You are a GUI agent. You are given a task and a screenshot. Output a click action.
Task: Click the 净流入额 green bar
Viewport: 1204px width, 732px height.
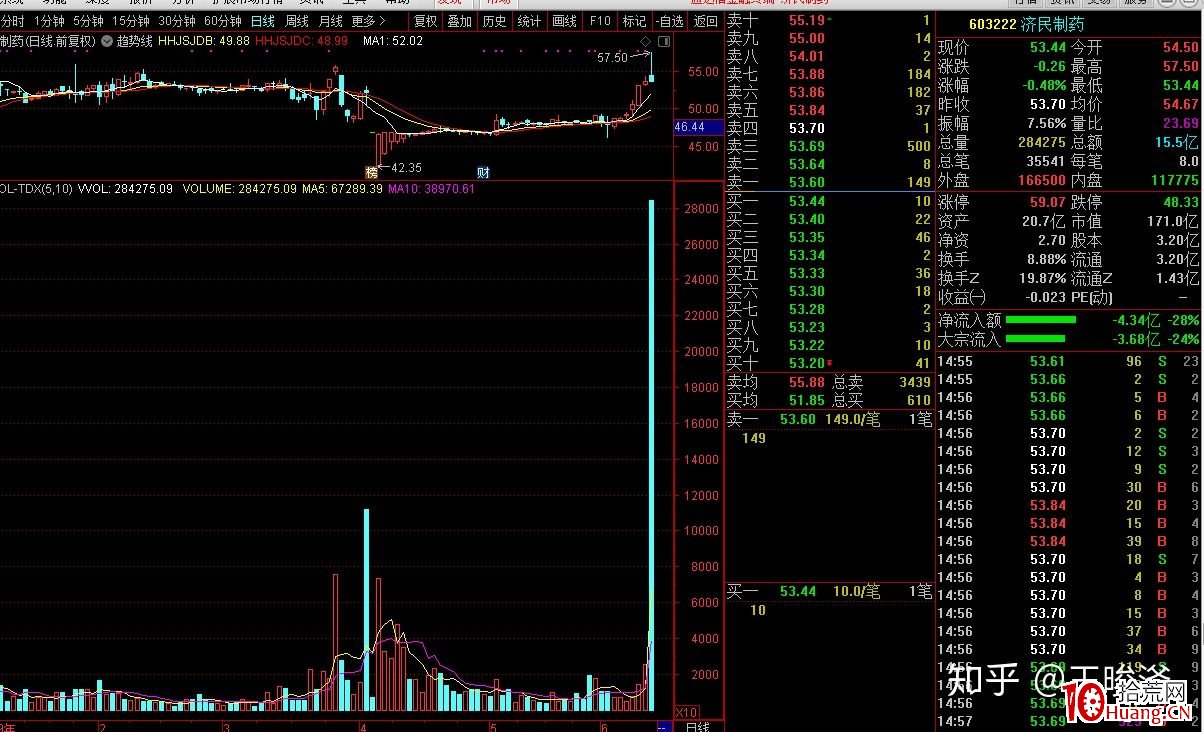(1040, 320)
